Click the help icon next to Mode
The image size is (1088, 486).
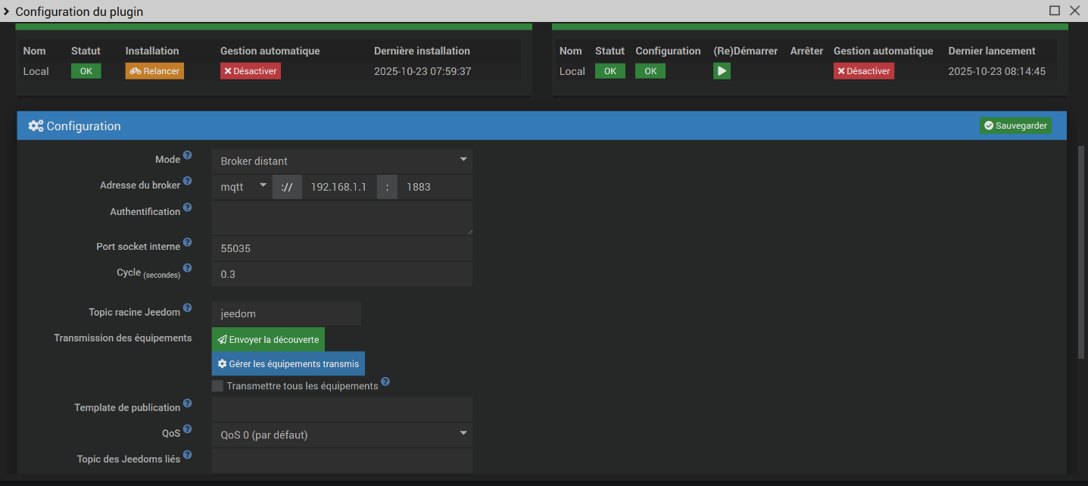coord(187,156)
